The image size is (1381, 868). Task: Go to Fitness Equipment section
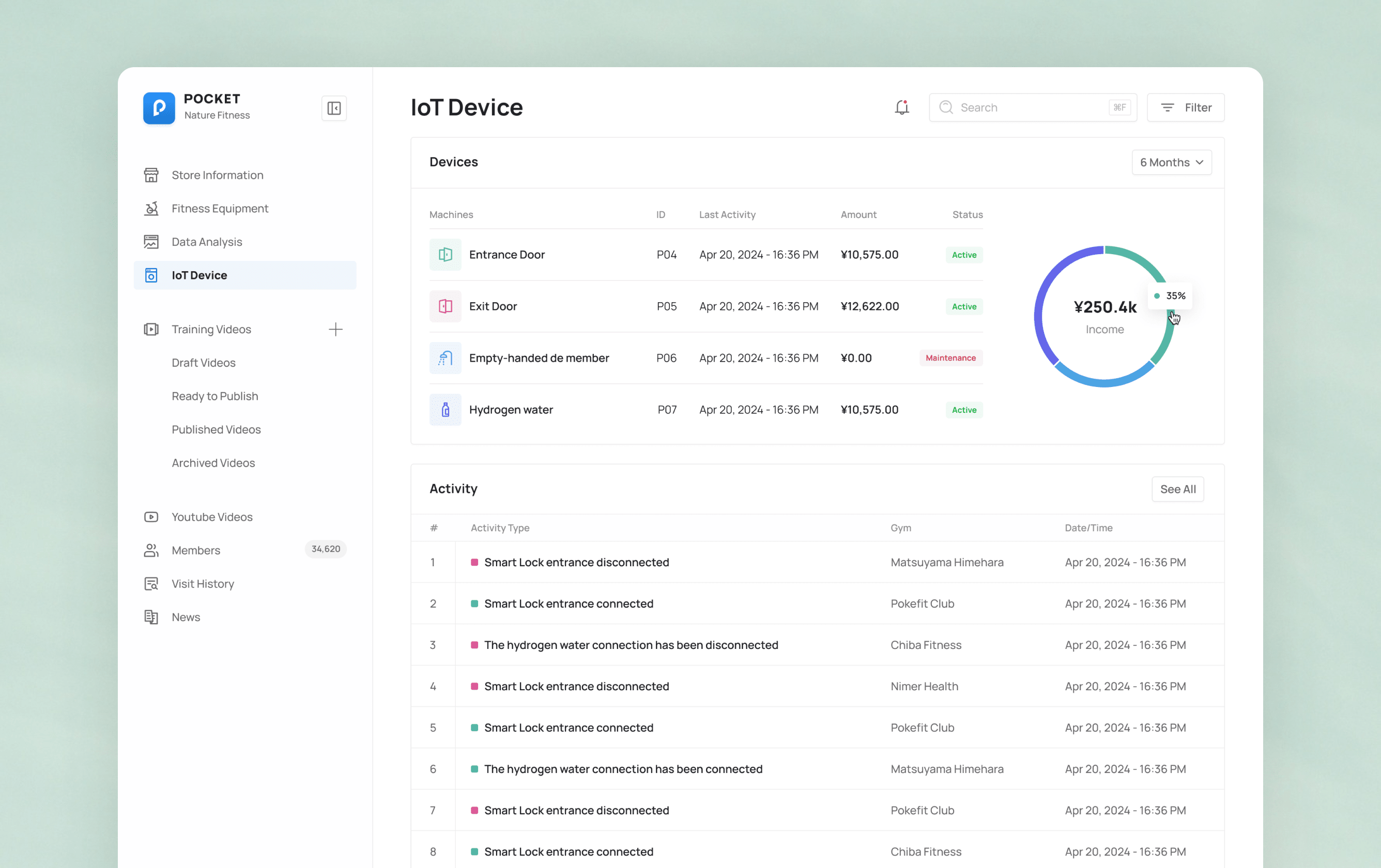[x=245, y=208]
